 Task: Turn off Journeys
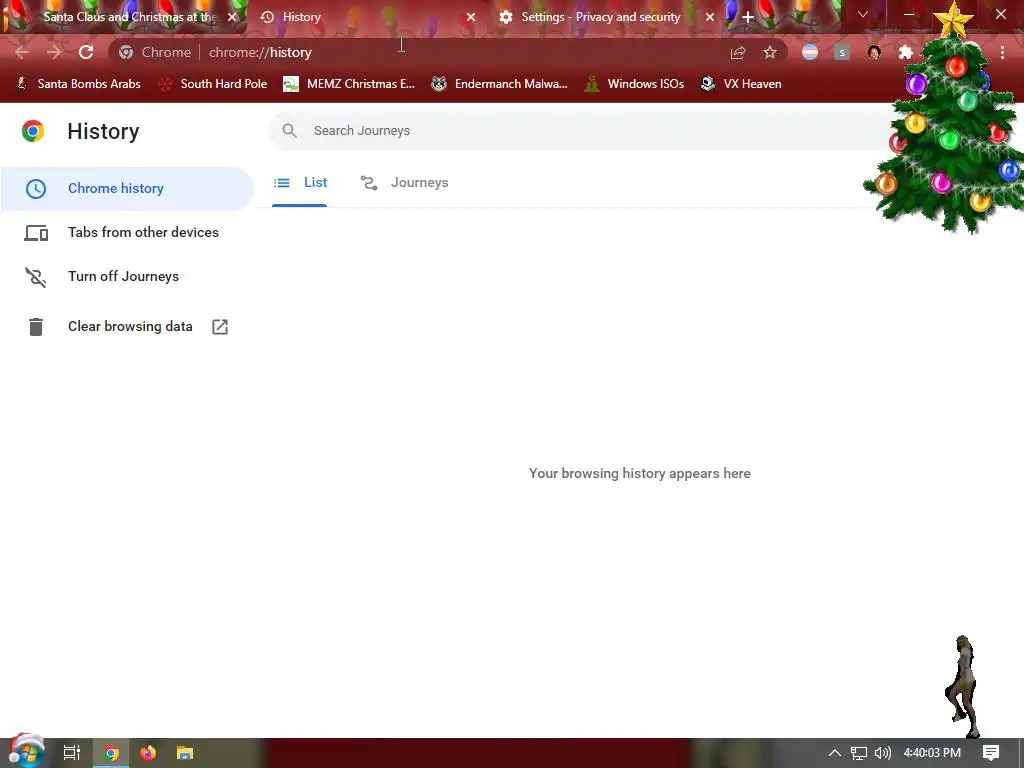[127, 277]
